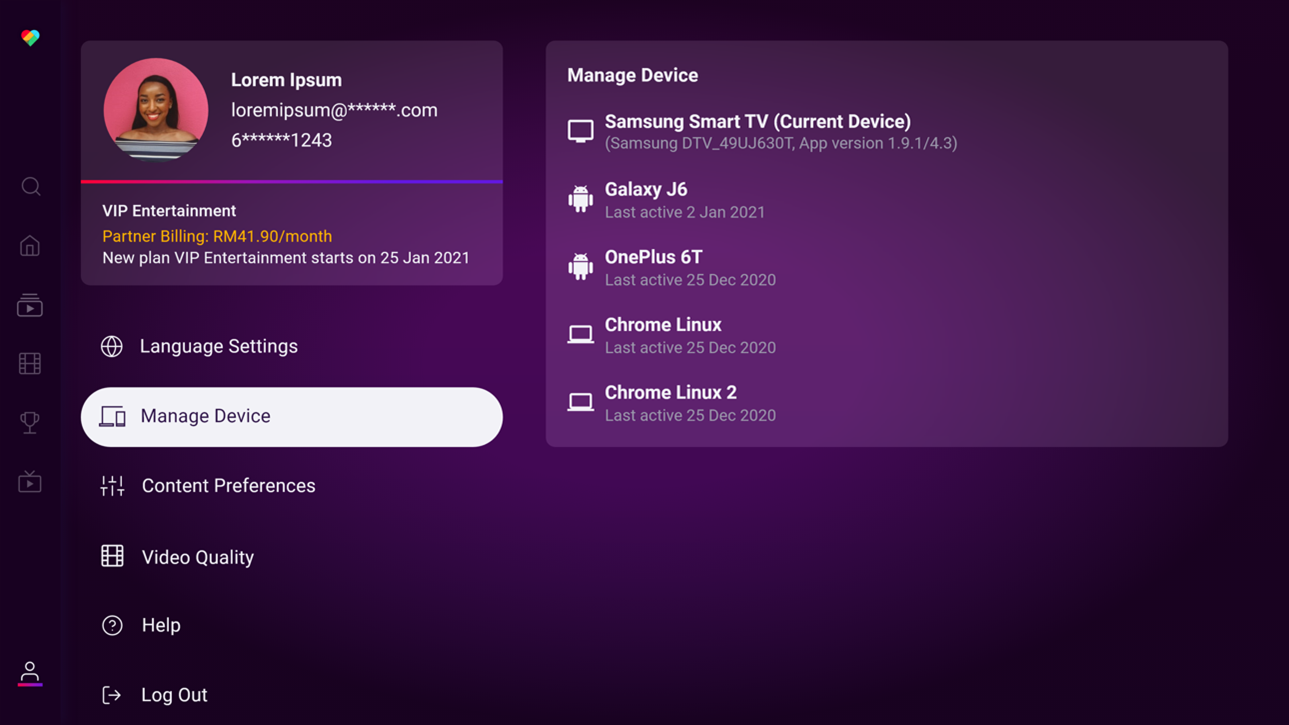Open the Movies section
Screen dimensions: 1289x725
pos(30,363)
